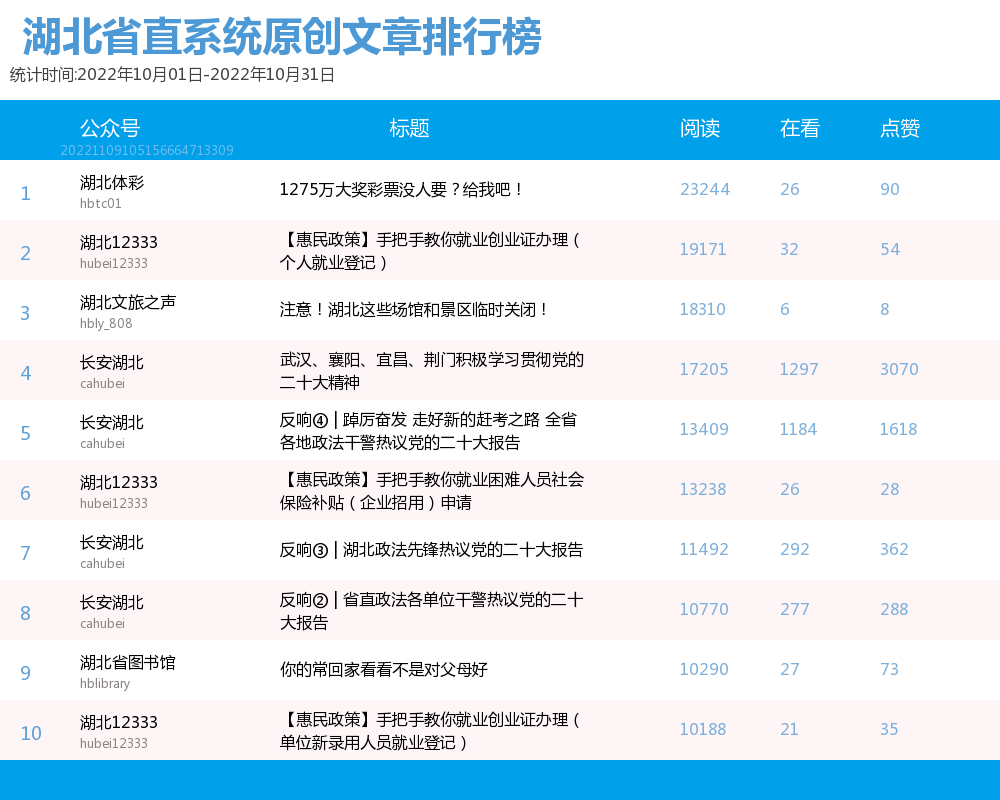This screenshot has width=1000, height=800.
Task: Open article about 1275万大奖彩票没人要
Action: (x=402, y=190)
